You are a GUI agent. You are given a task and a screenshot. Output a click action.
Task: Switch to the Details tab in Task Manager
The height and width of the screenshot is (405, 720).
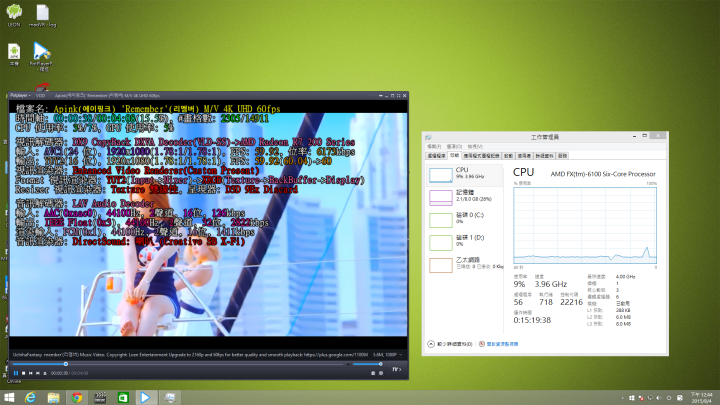click(545, 156)
